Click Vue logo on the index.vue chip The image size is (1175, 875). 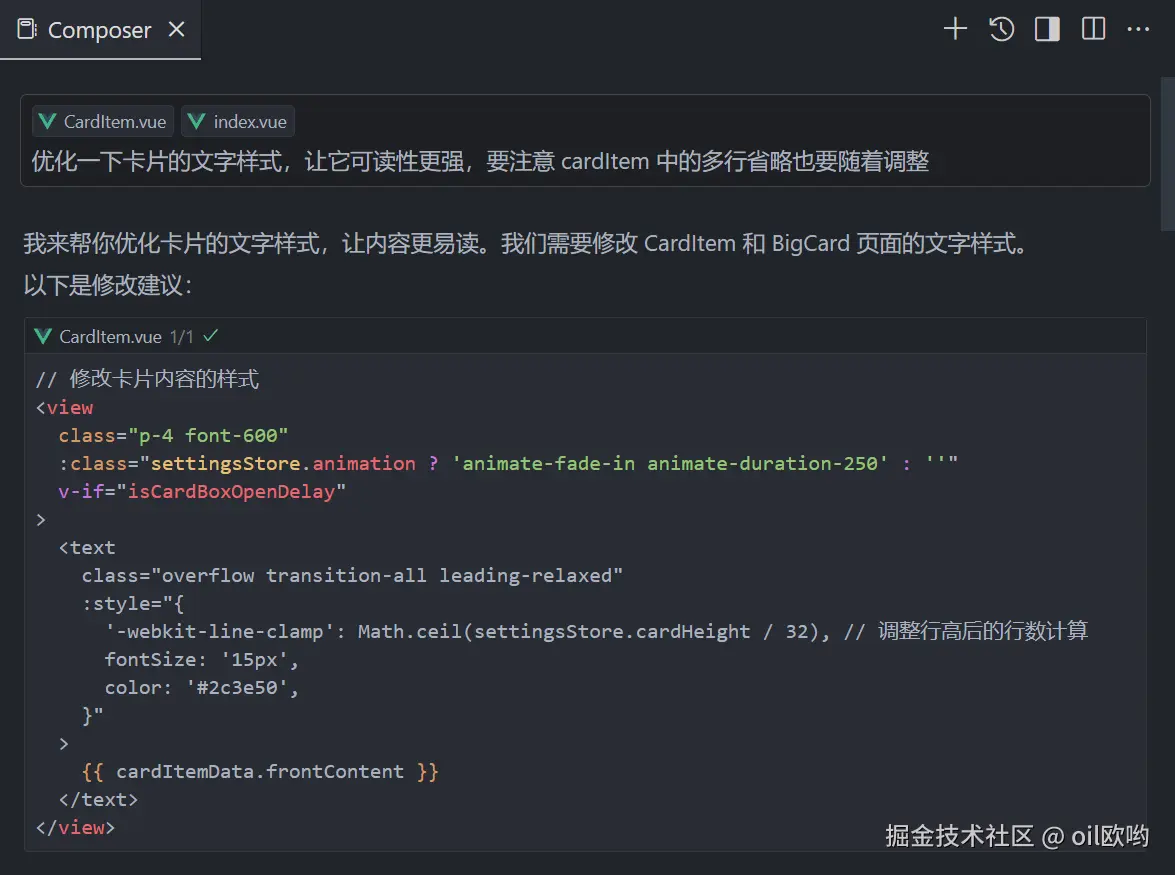click(197, 122)
